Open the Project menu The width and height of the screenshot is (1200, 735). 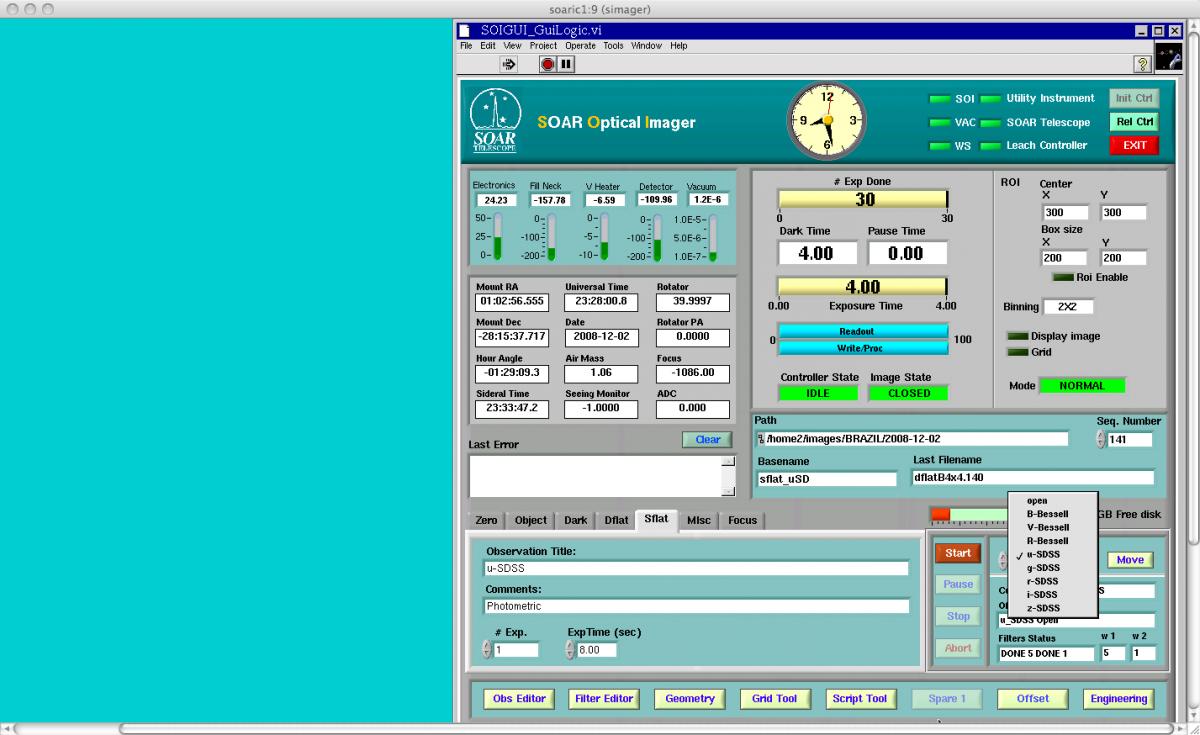point(543,46)
